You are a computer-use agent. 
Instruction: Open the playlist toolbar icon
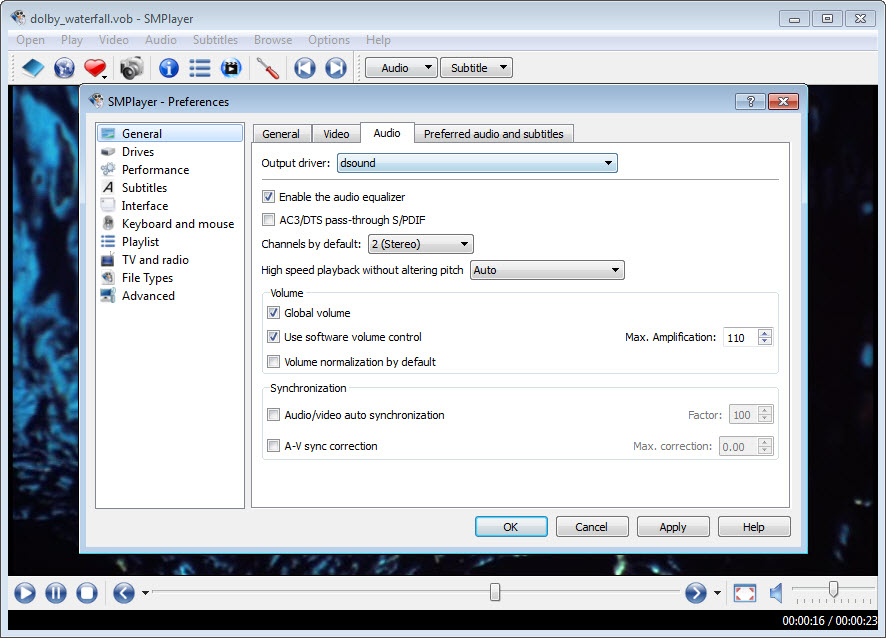click(199, 68)
